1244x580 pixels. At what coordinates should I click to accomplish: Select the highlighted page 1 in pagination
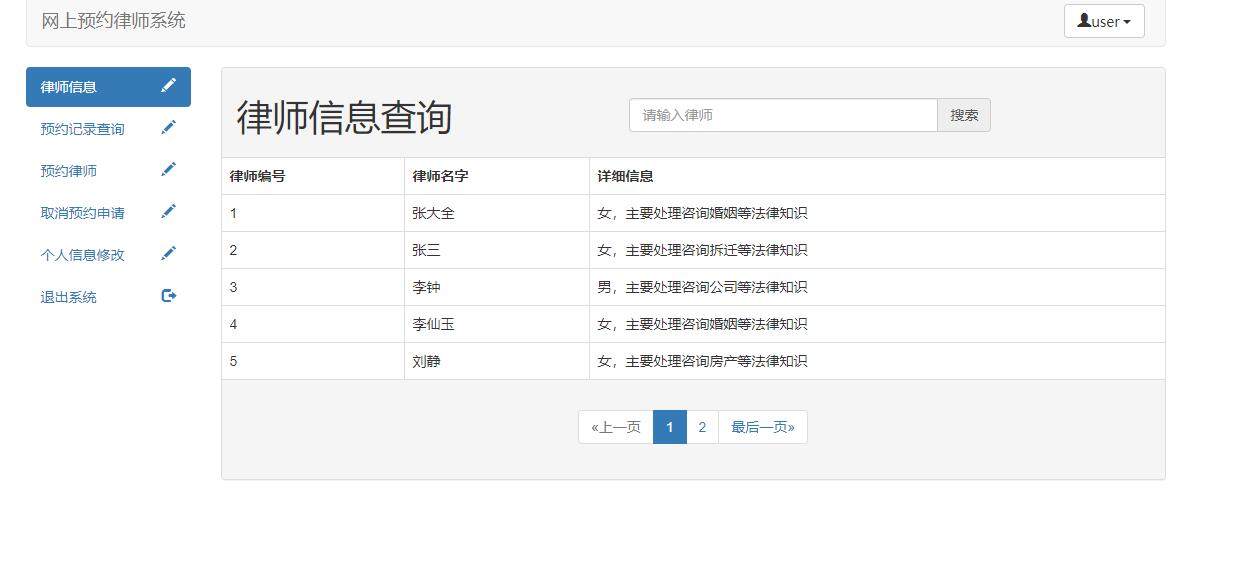coord(669,426)
